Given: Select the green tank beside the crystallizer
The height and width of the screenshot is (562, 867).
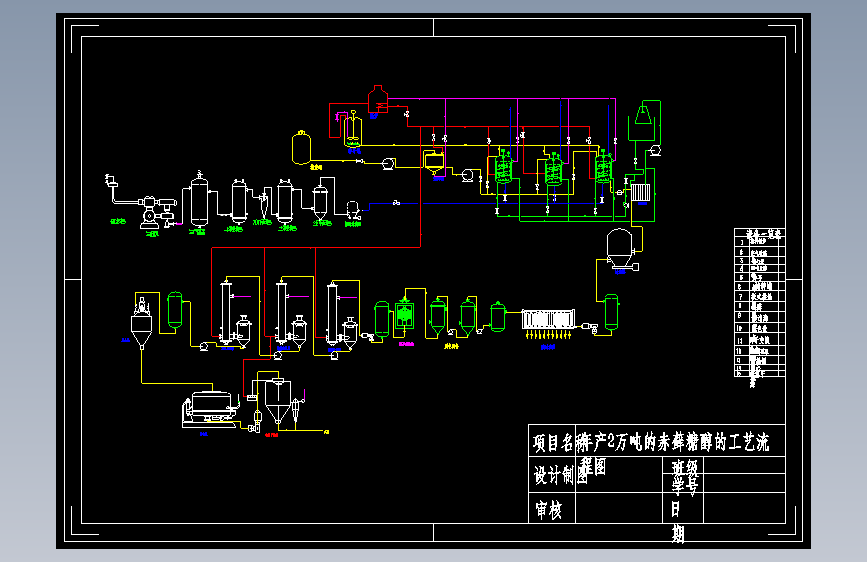Looking at the screenshot, I should pyautogui.click(x=175, y=311).
